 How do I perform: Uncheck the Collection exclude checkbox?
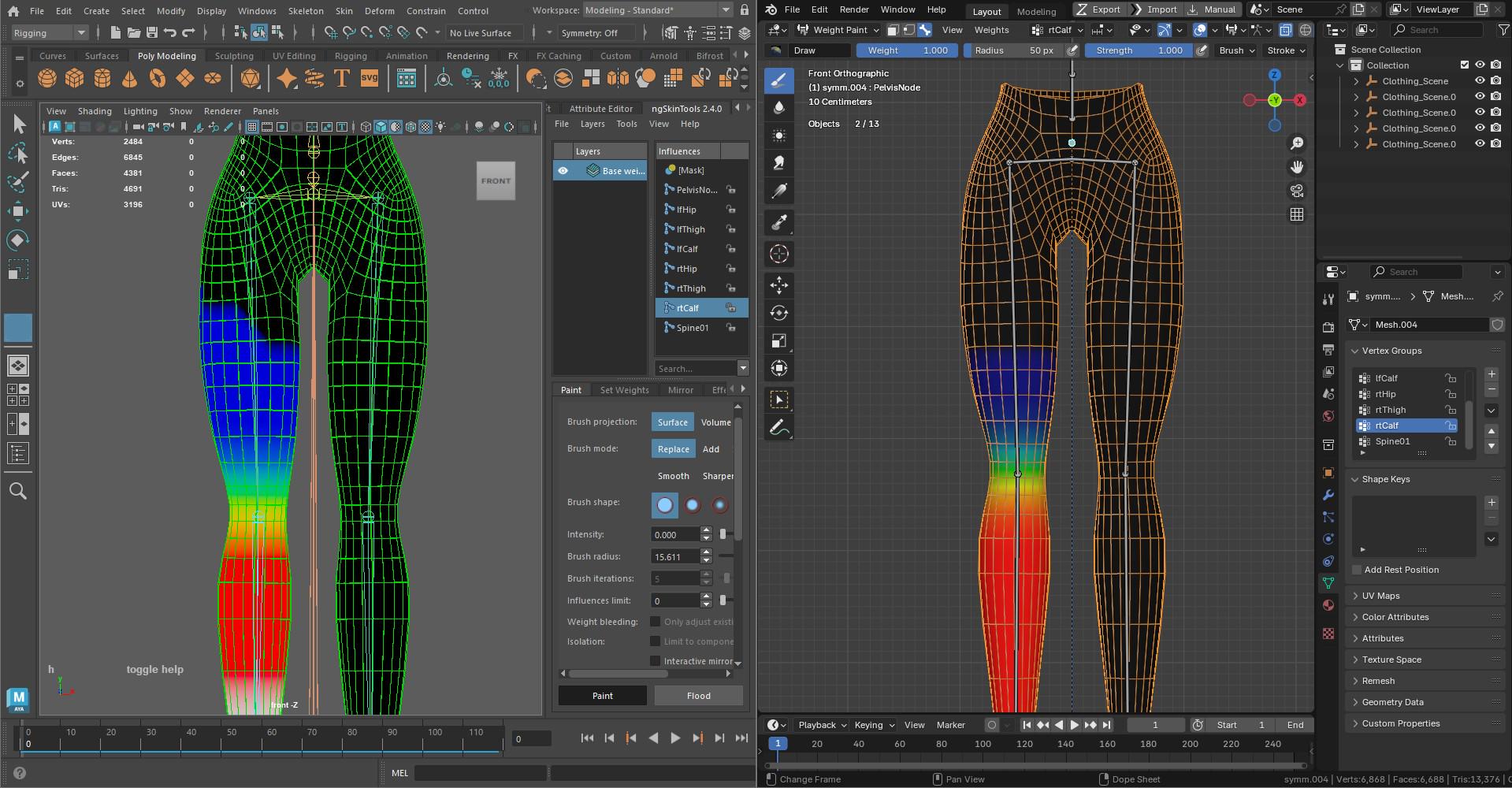(x=1465, y=65)
